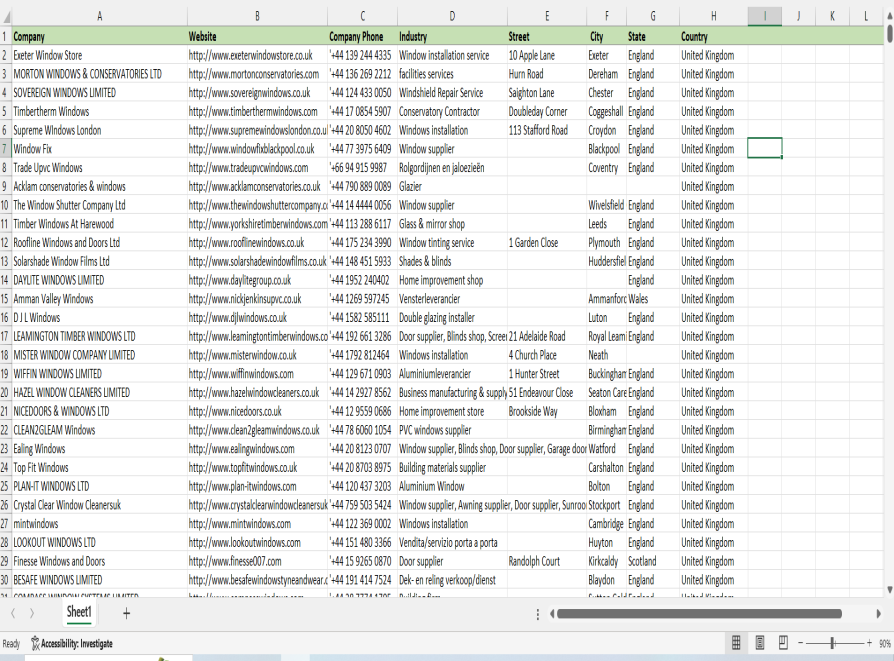This screenshot has width=894, height=661.
Task: Select the Randolph Court street cell
Action: click(547, 561)
